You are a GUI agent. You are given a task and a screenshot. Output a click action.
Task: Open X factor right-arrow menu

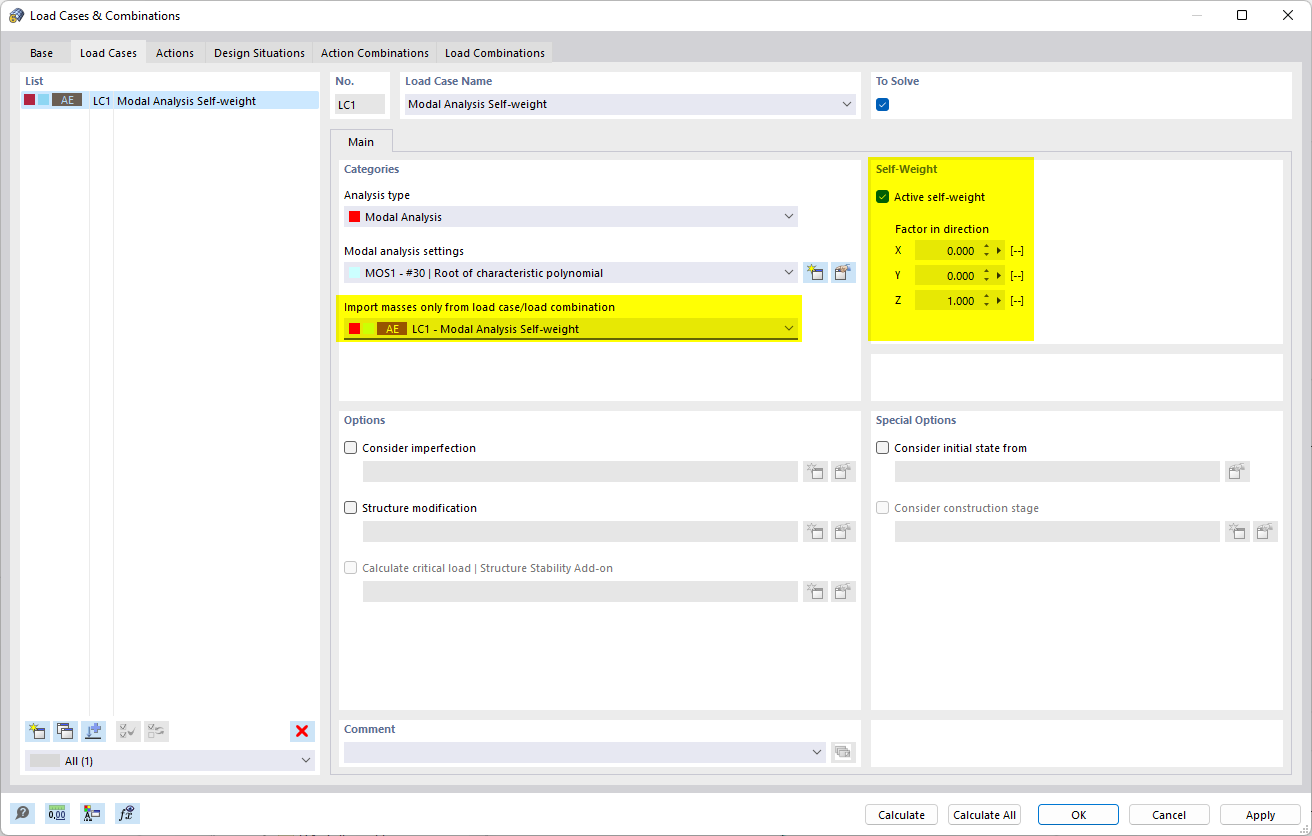999,251
